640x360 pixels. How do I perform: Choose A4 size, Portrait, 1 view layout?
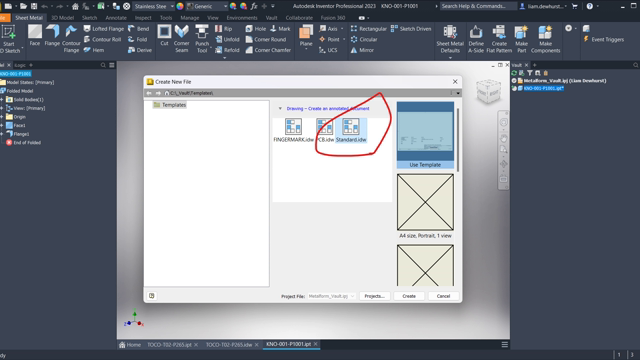pos(425,206)
